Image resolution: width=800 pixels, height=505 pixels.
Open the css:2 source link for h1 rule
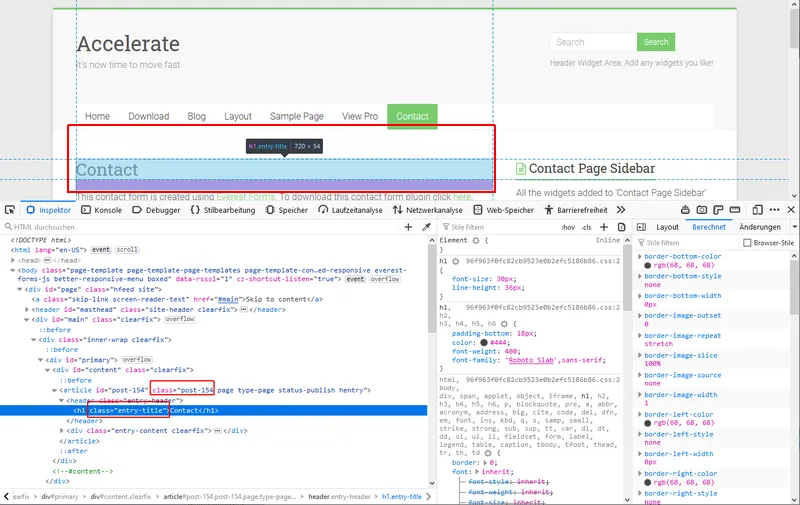tap(543, 261)
